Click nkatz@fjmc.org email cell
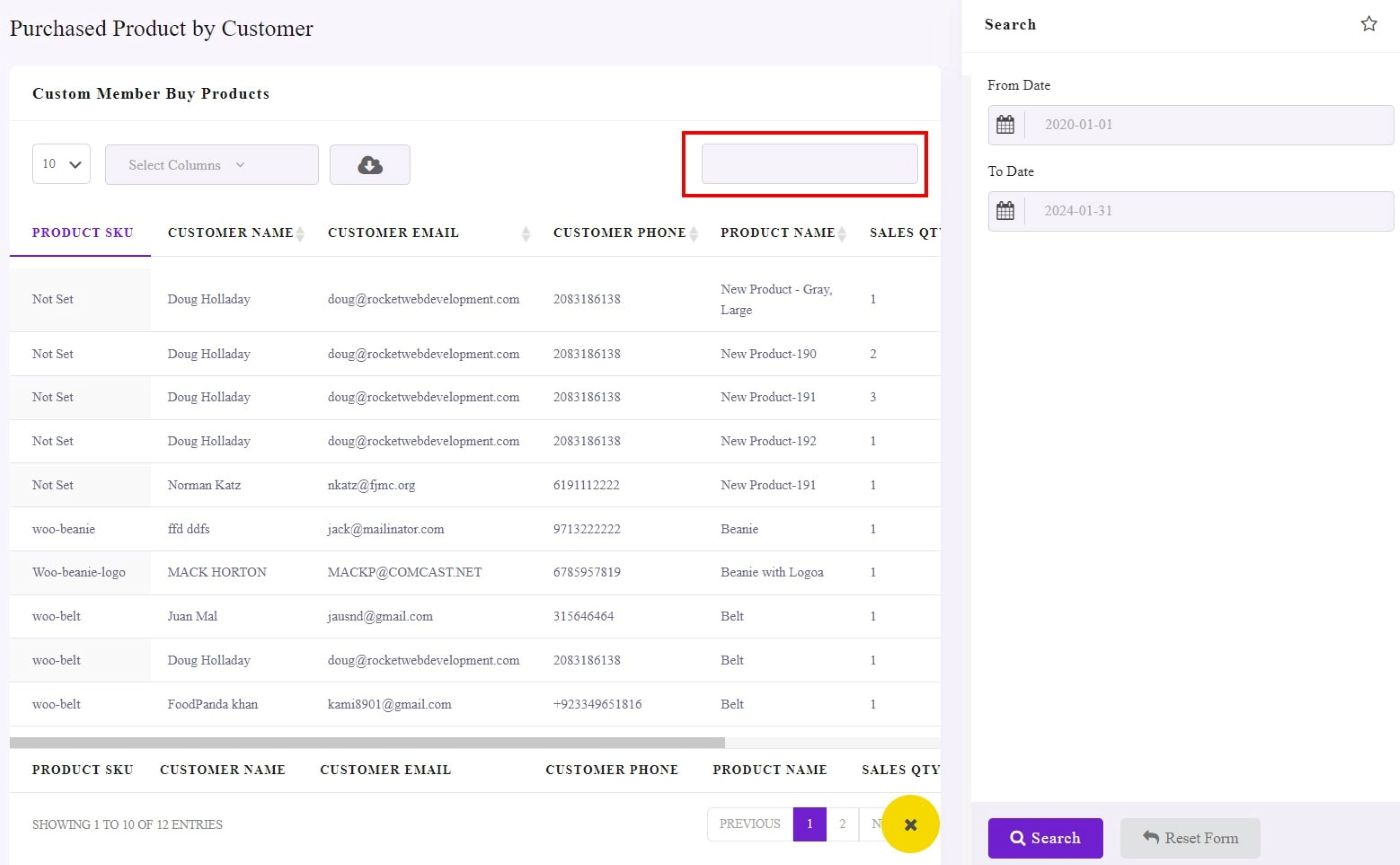 [x=371, y=485]
